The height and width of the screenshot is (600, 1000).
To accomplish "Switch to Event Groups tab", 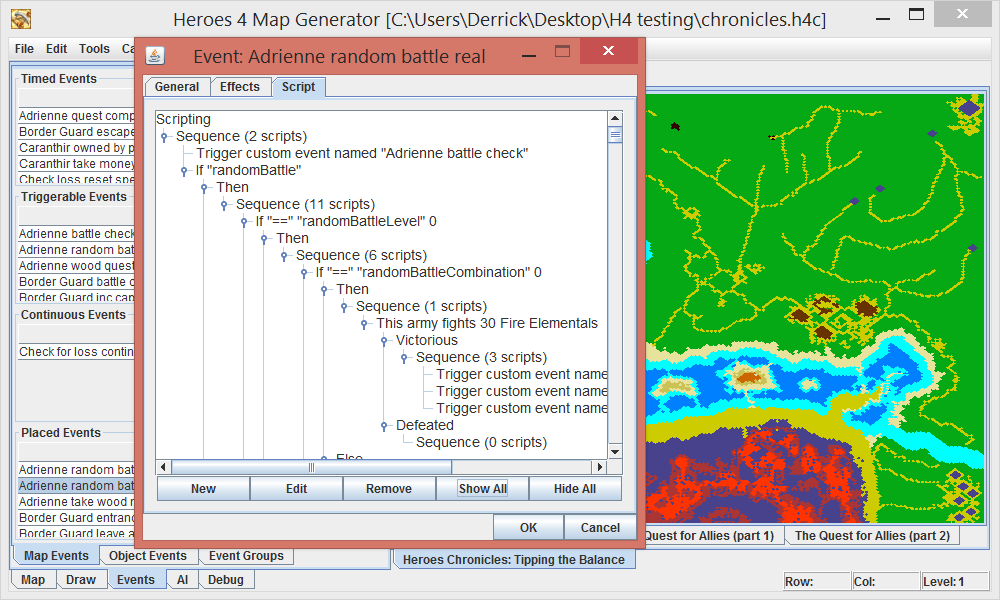I will click(x=246, y=556).
